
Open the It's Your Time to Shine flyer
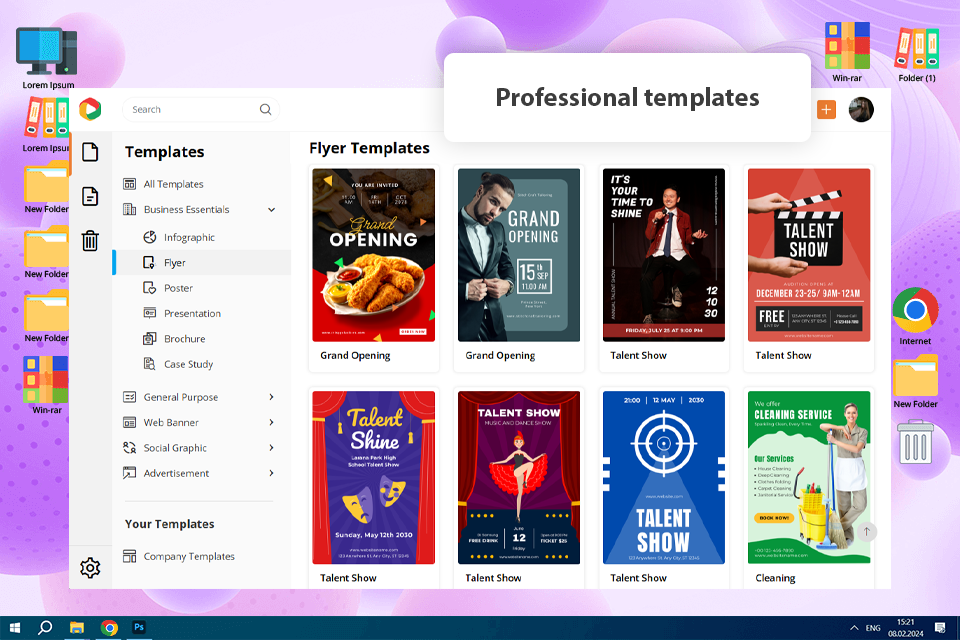pyautogui.click(x=664, y=255)
